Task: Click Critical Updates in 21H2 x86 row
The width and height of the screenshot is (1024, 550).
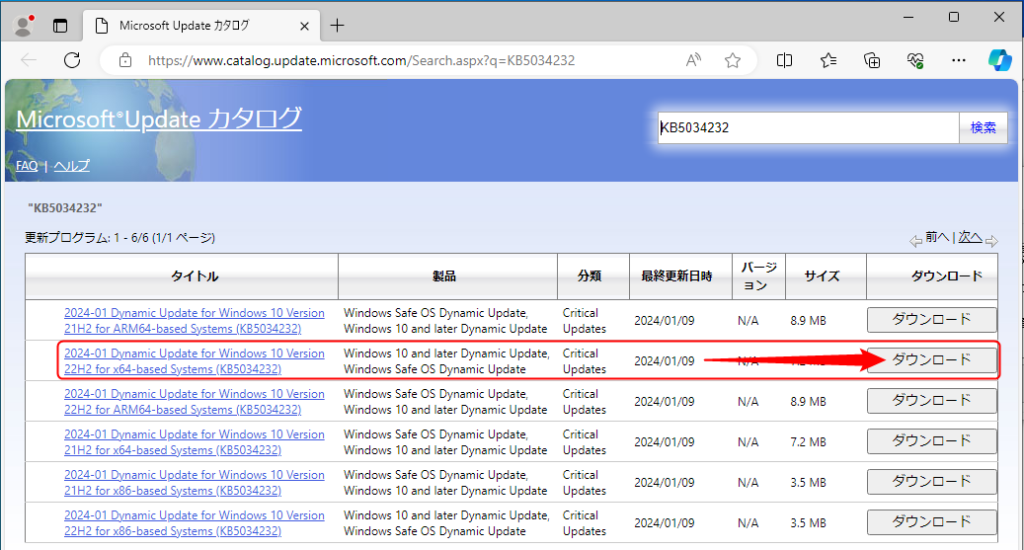Action: [x=584, y=483]
